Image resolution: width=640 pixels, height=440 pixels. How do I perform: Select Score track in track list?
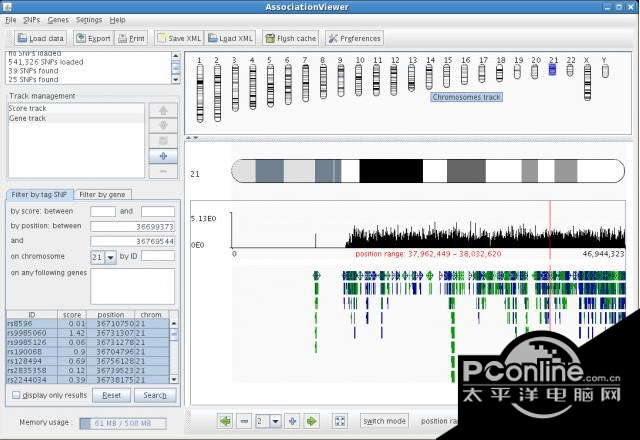(x=76, y=108)
